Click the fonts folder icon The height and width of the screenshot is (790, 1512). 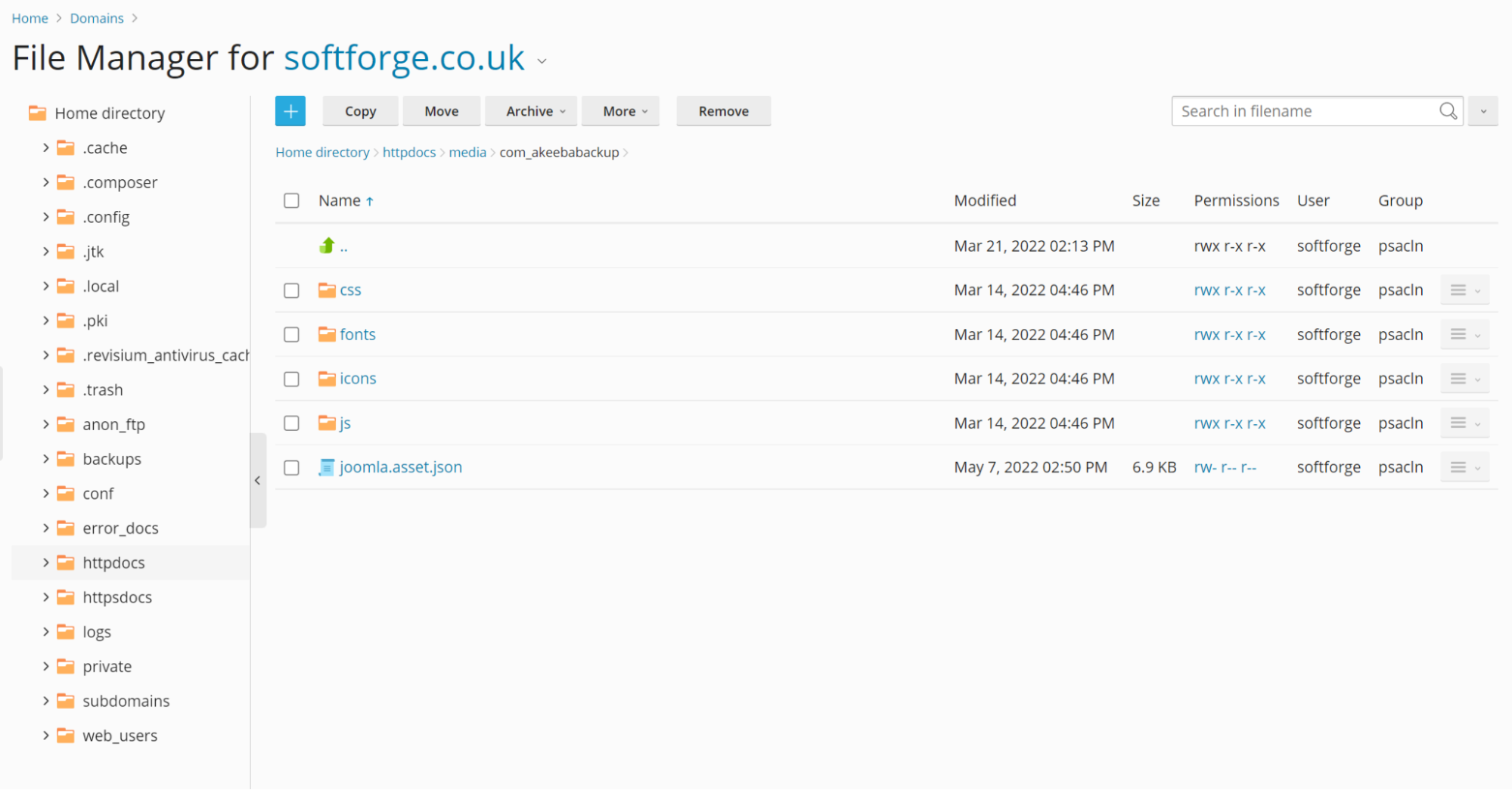tap(327, 334)
